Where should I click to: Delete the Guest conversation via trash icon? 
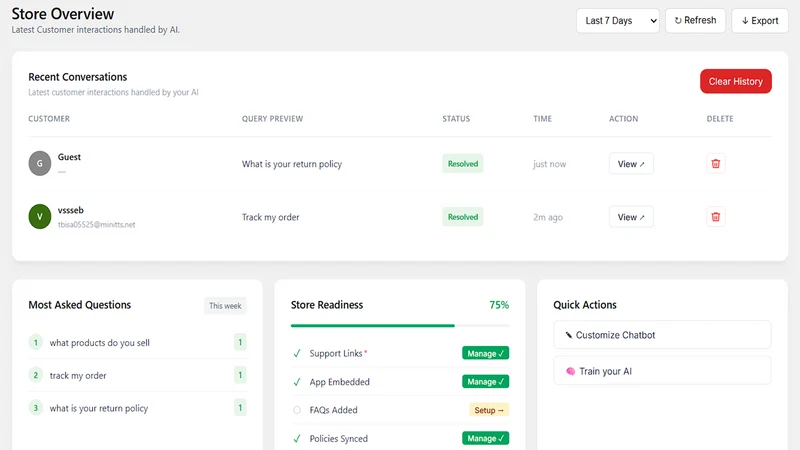[x=715, y=164]
